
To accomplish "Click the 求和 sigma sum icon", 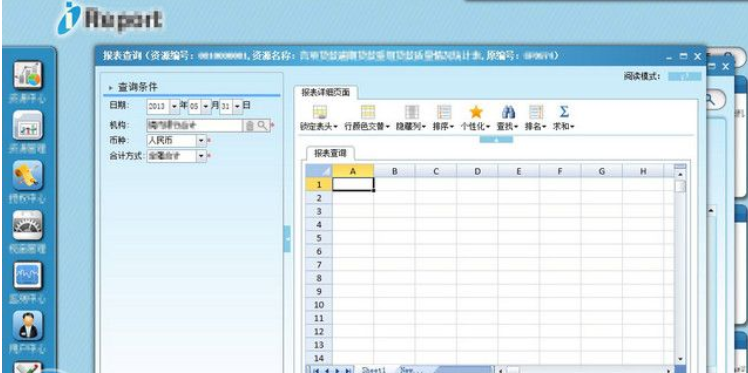I will click(x=564, y=112).
